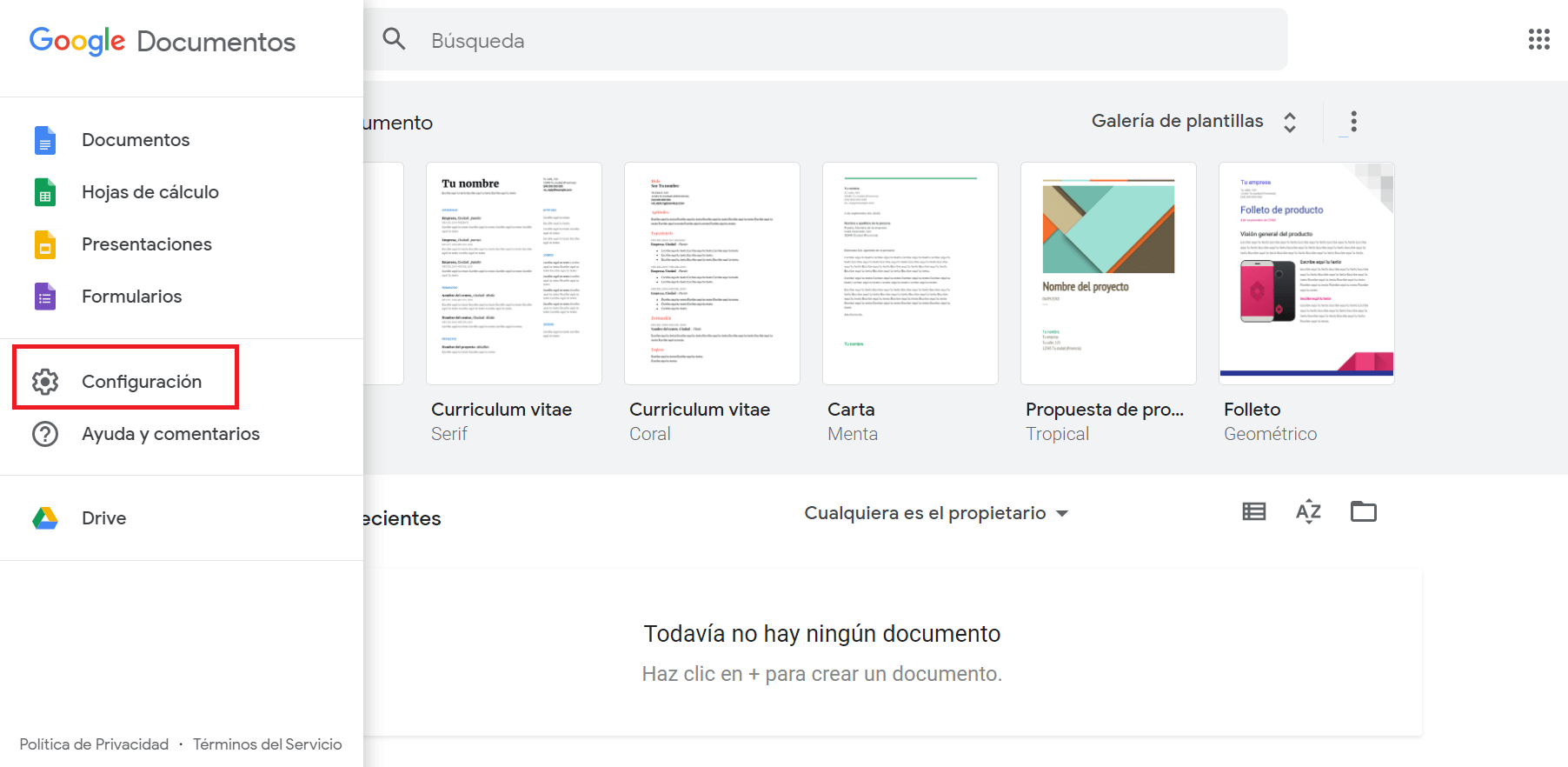This screenshot has height=767, width=1568.
Task: Click the Serif template subtitle
Action: point(449,434)
